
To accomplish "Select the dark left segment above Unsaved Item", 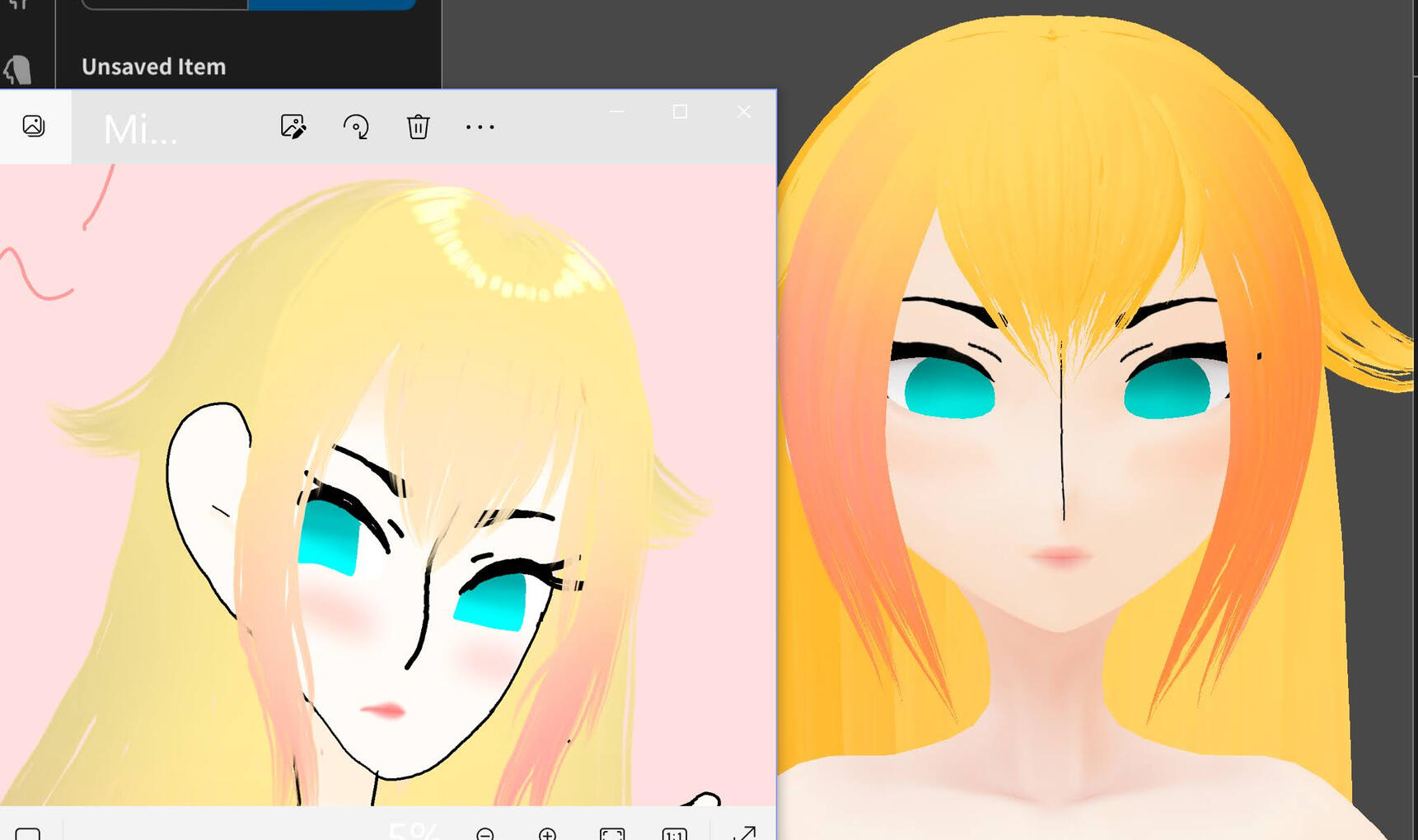I will pyautogui.click(x=165, y=4).
